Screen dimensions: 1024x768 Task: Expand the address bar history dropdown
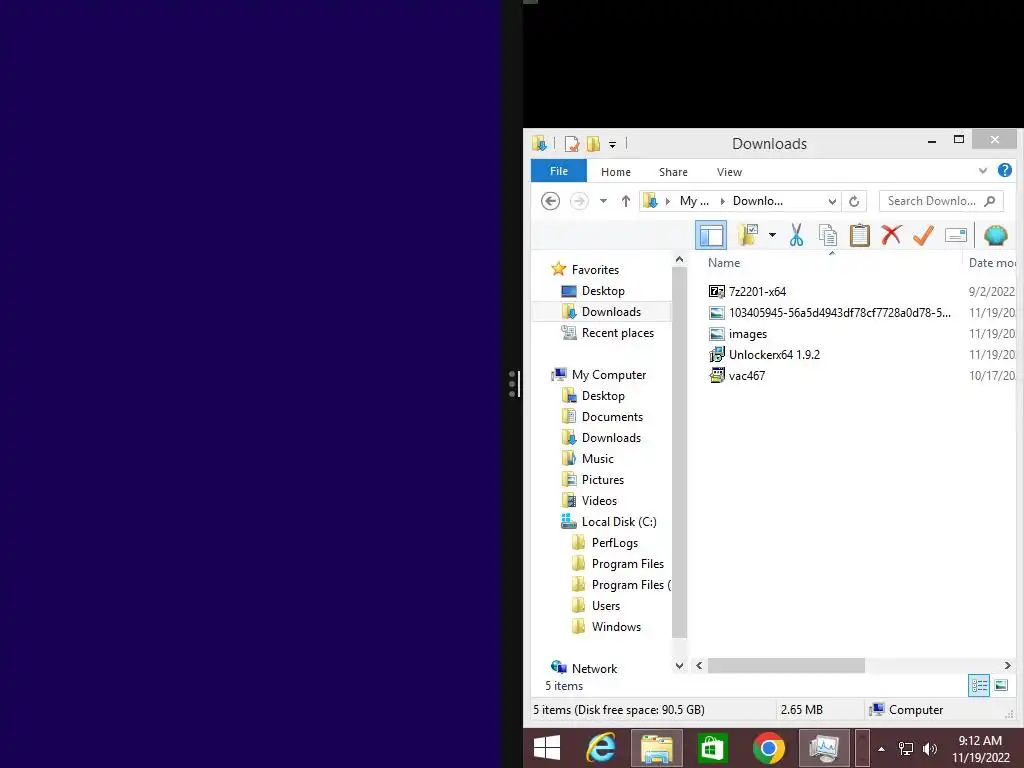(832, 201)
